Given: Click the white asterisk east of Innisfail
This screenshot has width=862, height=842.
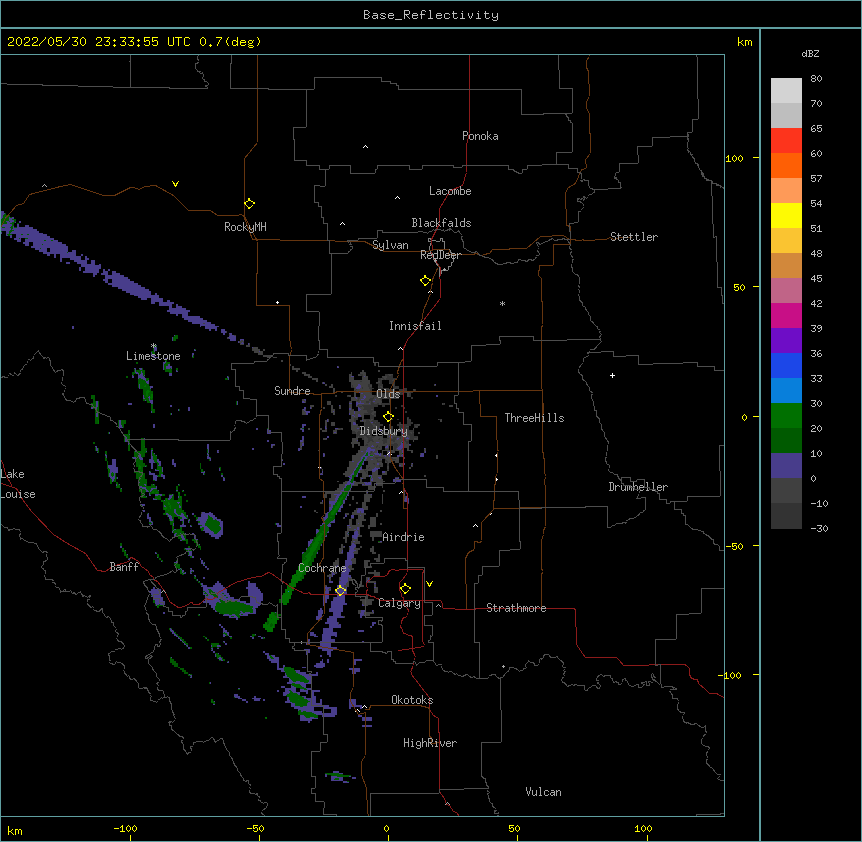Looking at the screenshot, I should point(502,303).
